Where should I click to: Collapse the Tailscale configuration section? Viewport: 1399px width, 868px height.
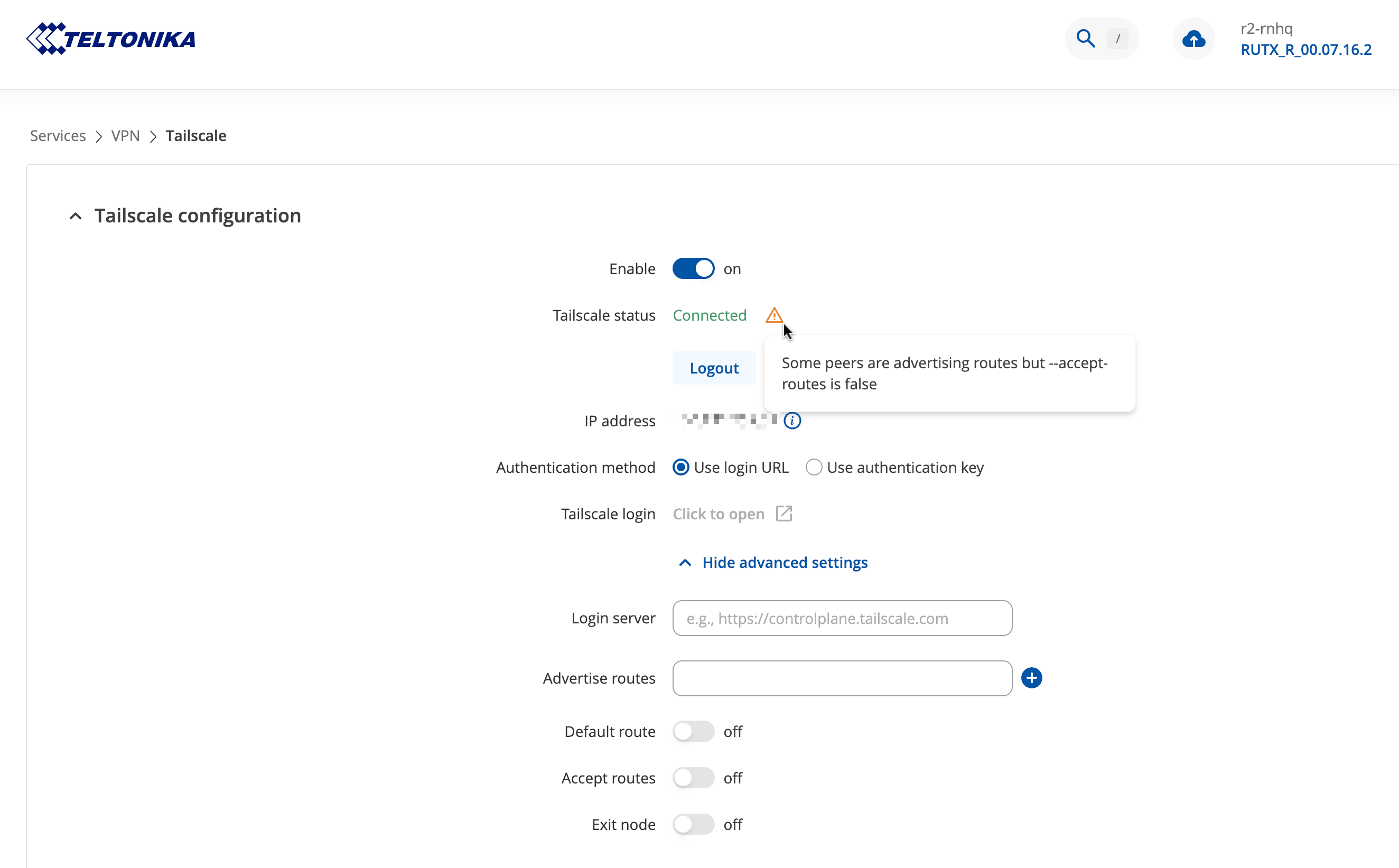pyautogui.click(x=75, y=217)
